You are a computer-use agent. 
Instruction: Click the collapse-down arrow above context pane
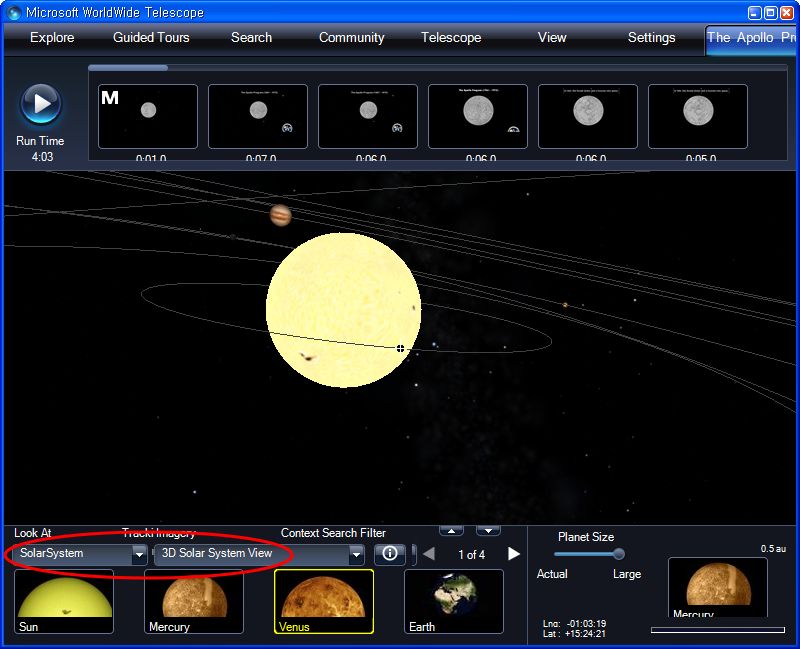pyautogui.click(x=488, y=531)
